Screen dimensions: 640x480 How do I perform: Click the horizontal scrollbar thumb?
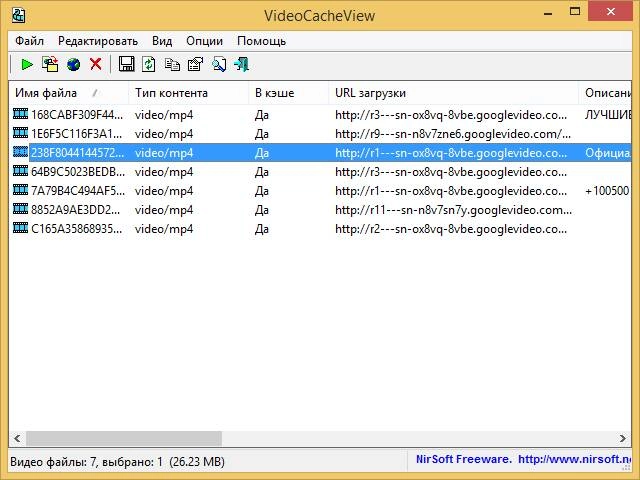point(124,439)
